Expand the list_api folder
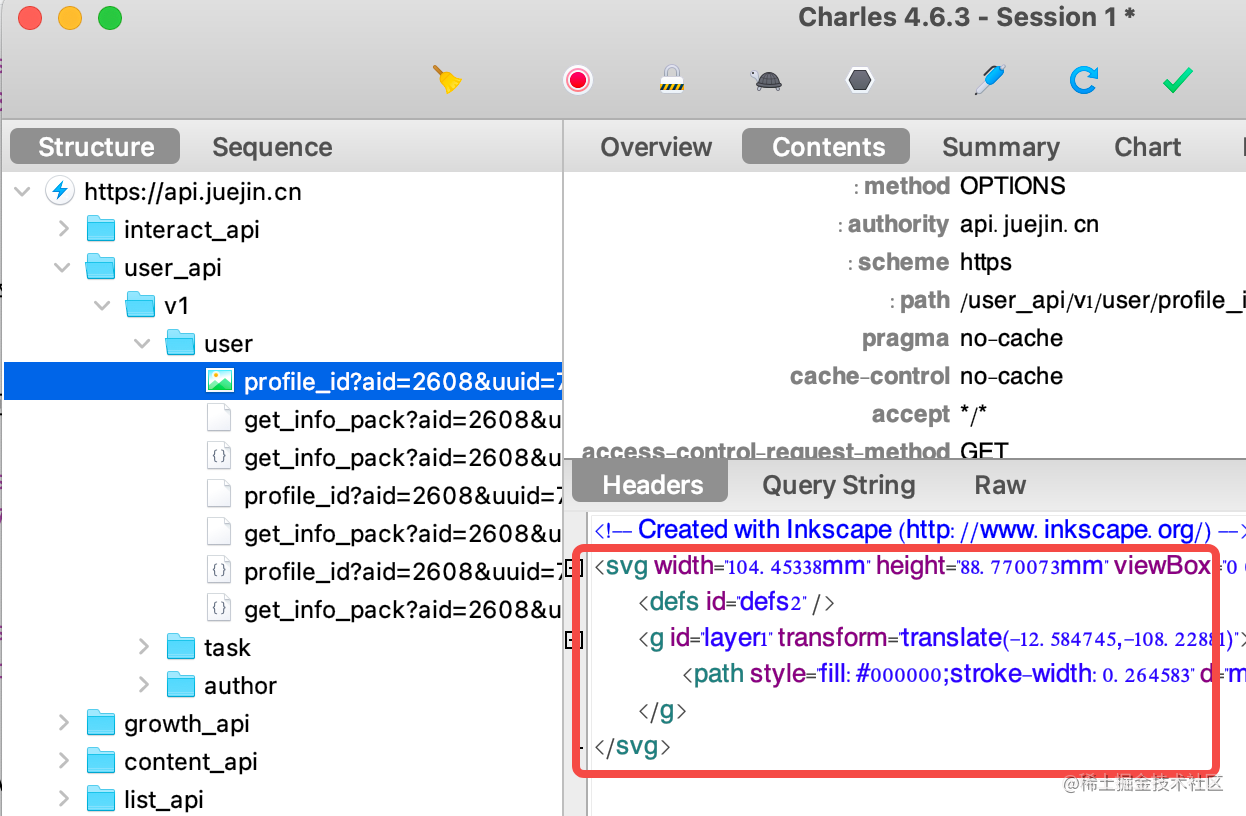The height and width of the screenshot is (816, 1246). [64, 799]
